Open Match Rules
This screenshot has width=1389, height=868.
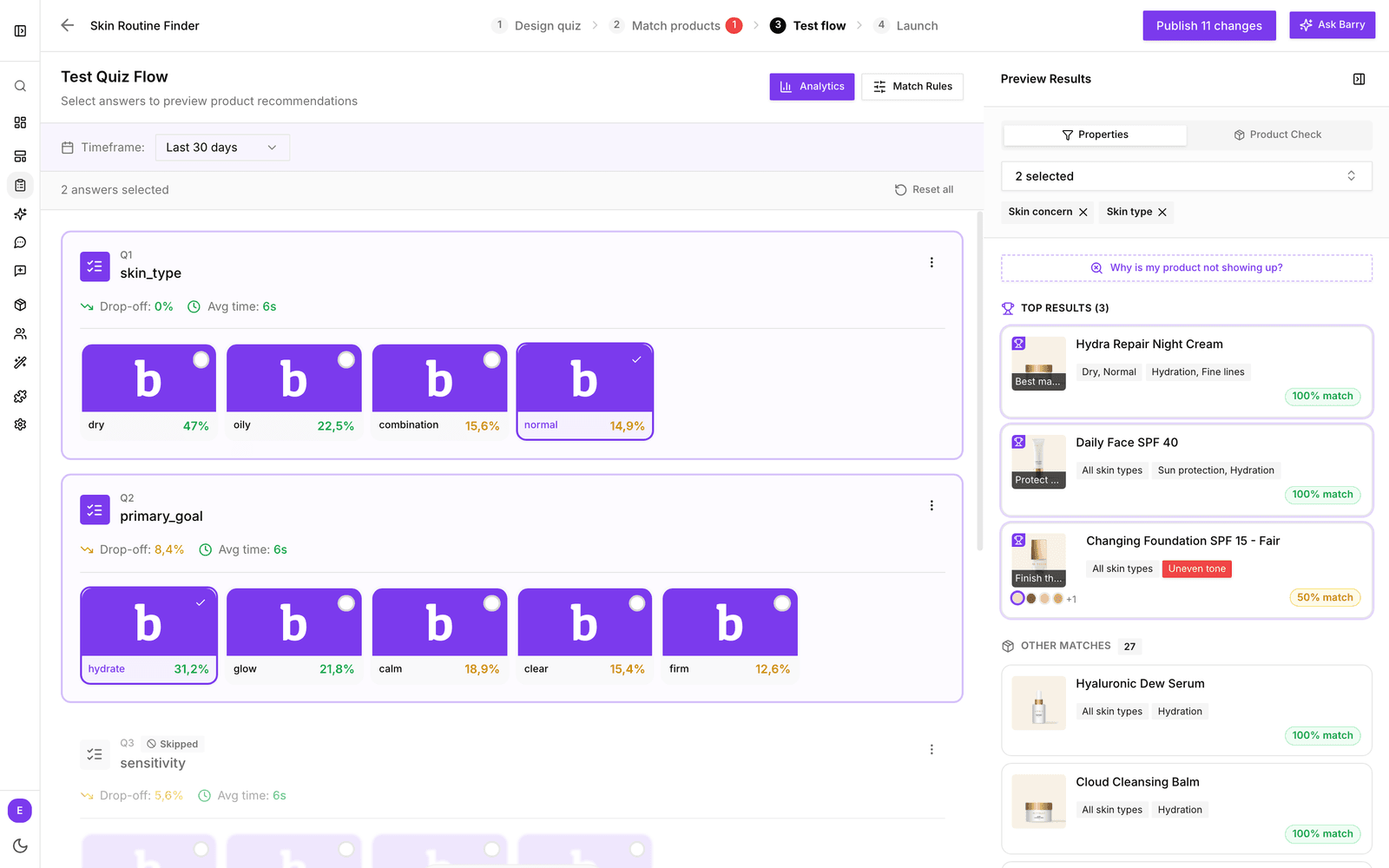pos(912,86)
